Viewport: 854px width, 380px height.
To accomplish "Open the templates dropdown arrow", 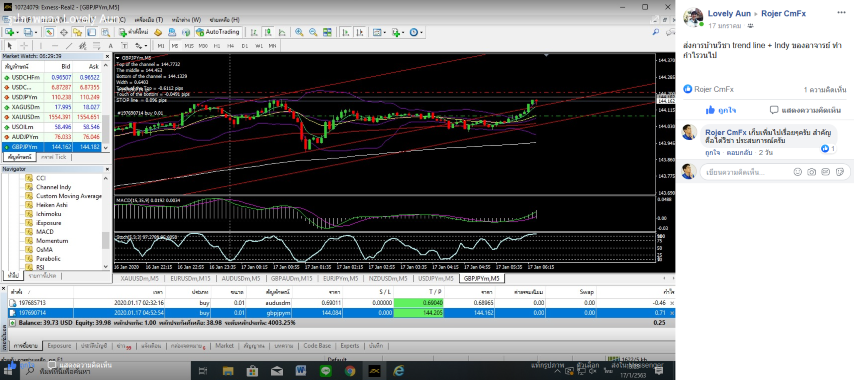I will [x=385, y=32].
